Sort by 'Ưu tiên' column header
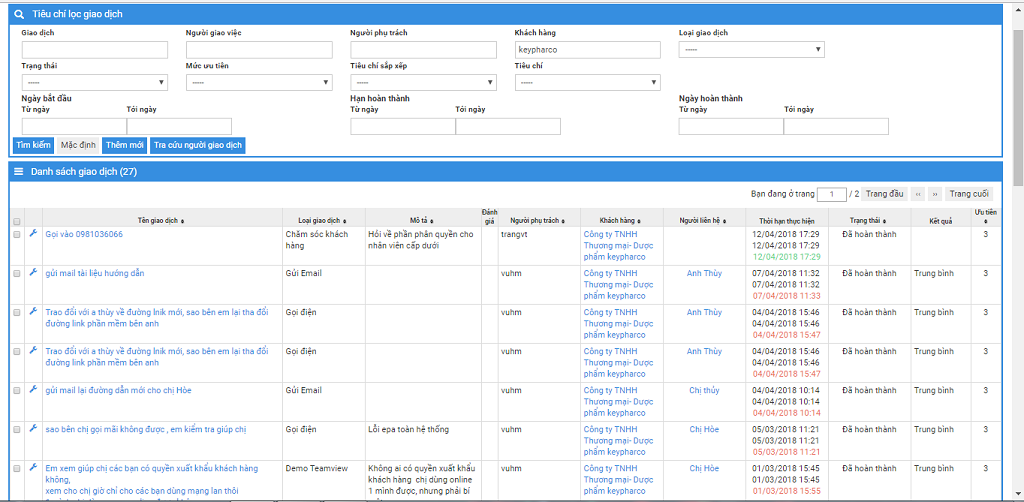Viewport: 1024px width, 502px height. coord(985,217)
